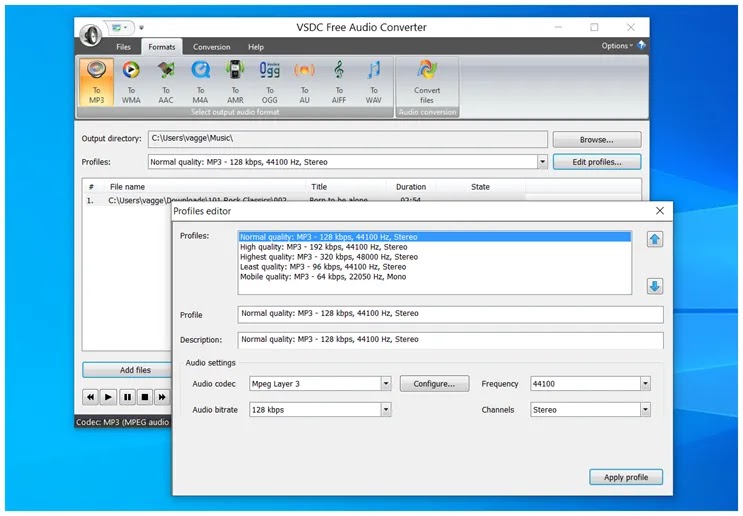The width and height of the screenshot is (743, 516).
Task: Click the Configure... codec button
Action: click(435, 384)
